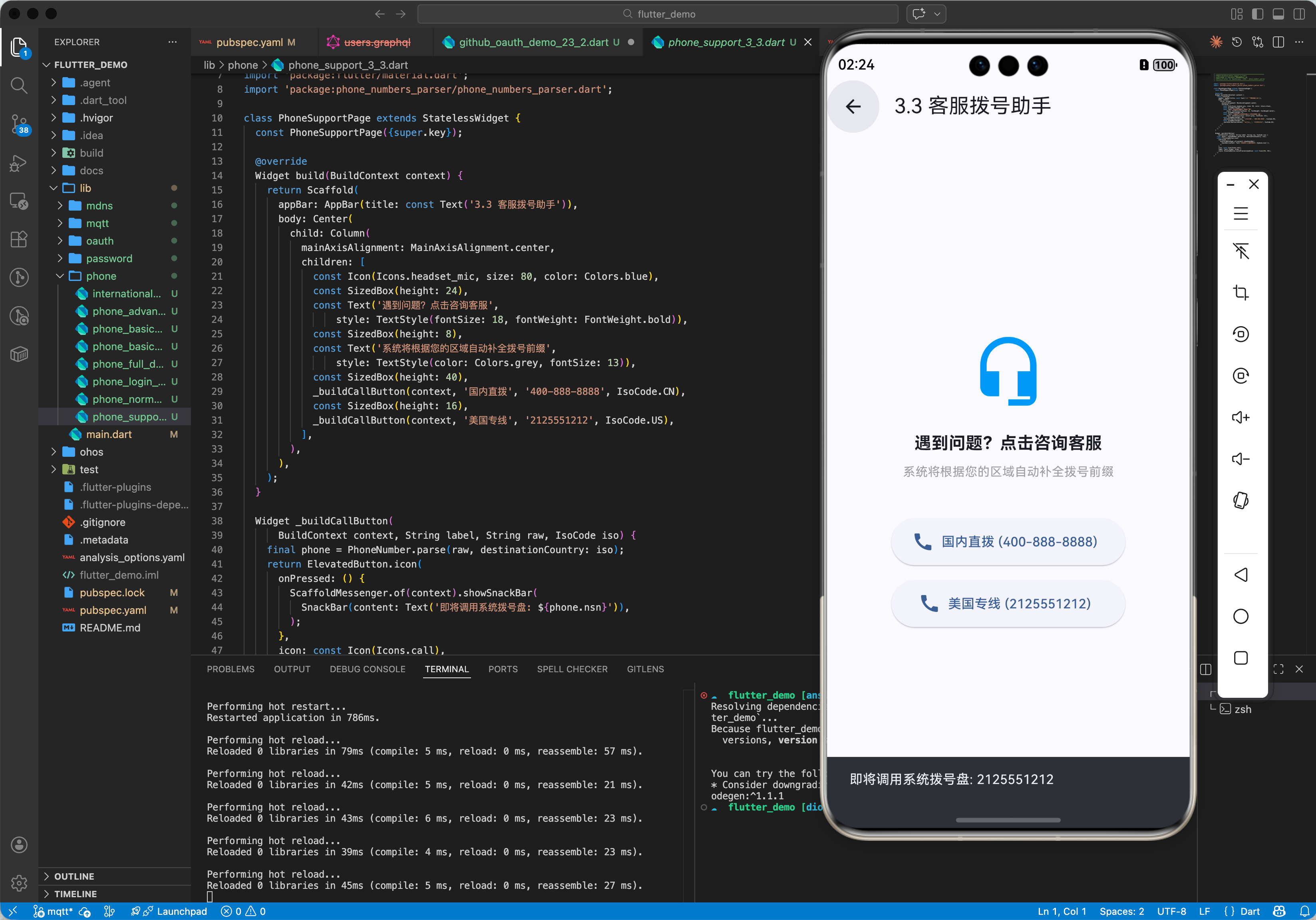Expand the ohos folder
1316x920 pixels.
click(91, 452)
